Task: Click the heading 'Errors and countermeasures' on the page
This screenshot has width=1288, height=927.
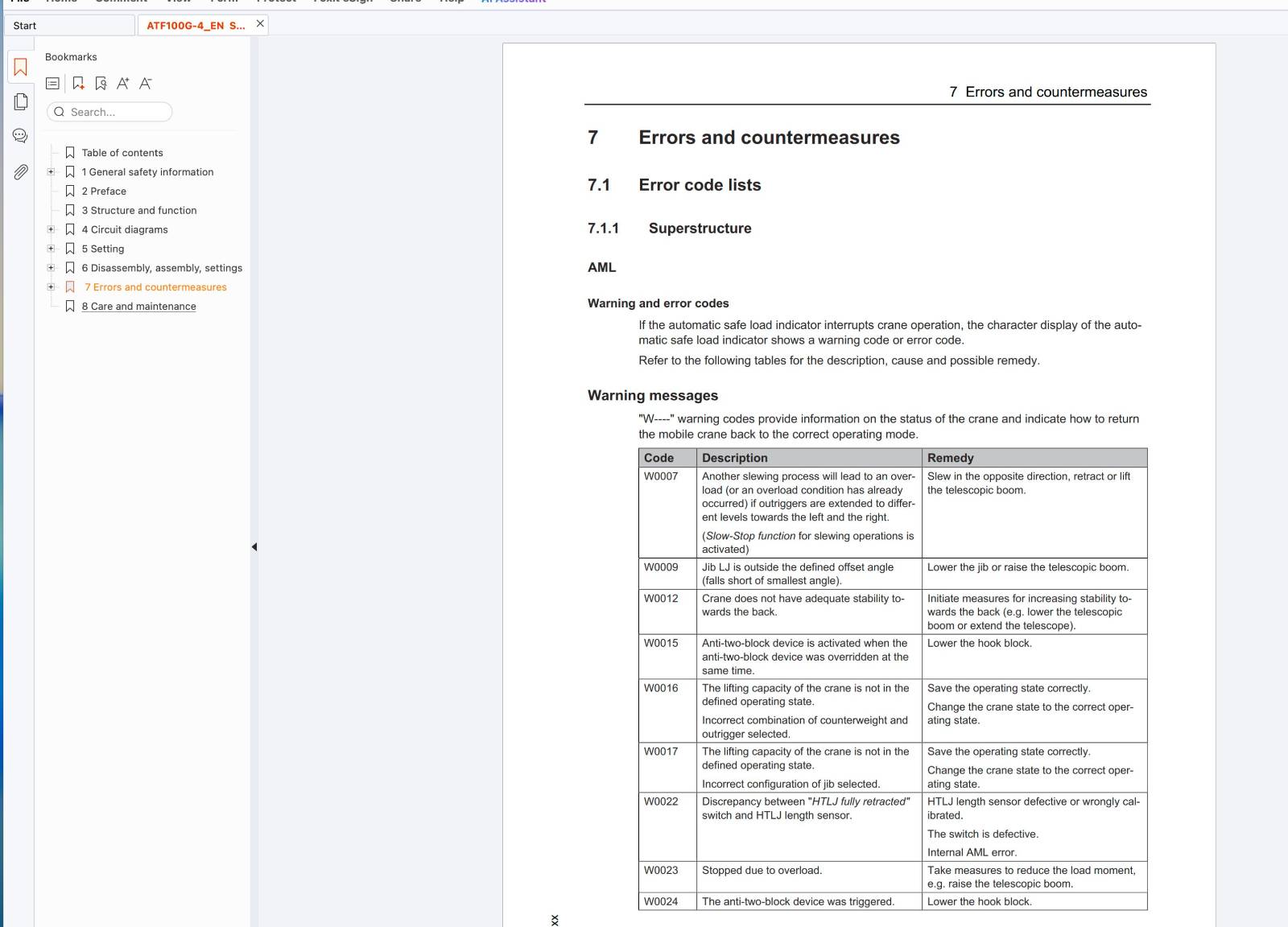Action: click(x=769, y=138)
